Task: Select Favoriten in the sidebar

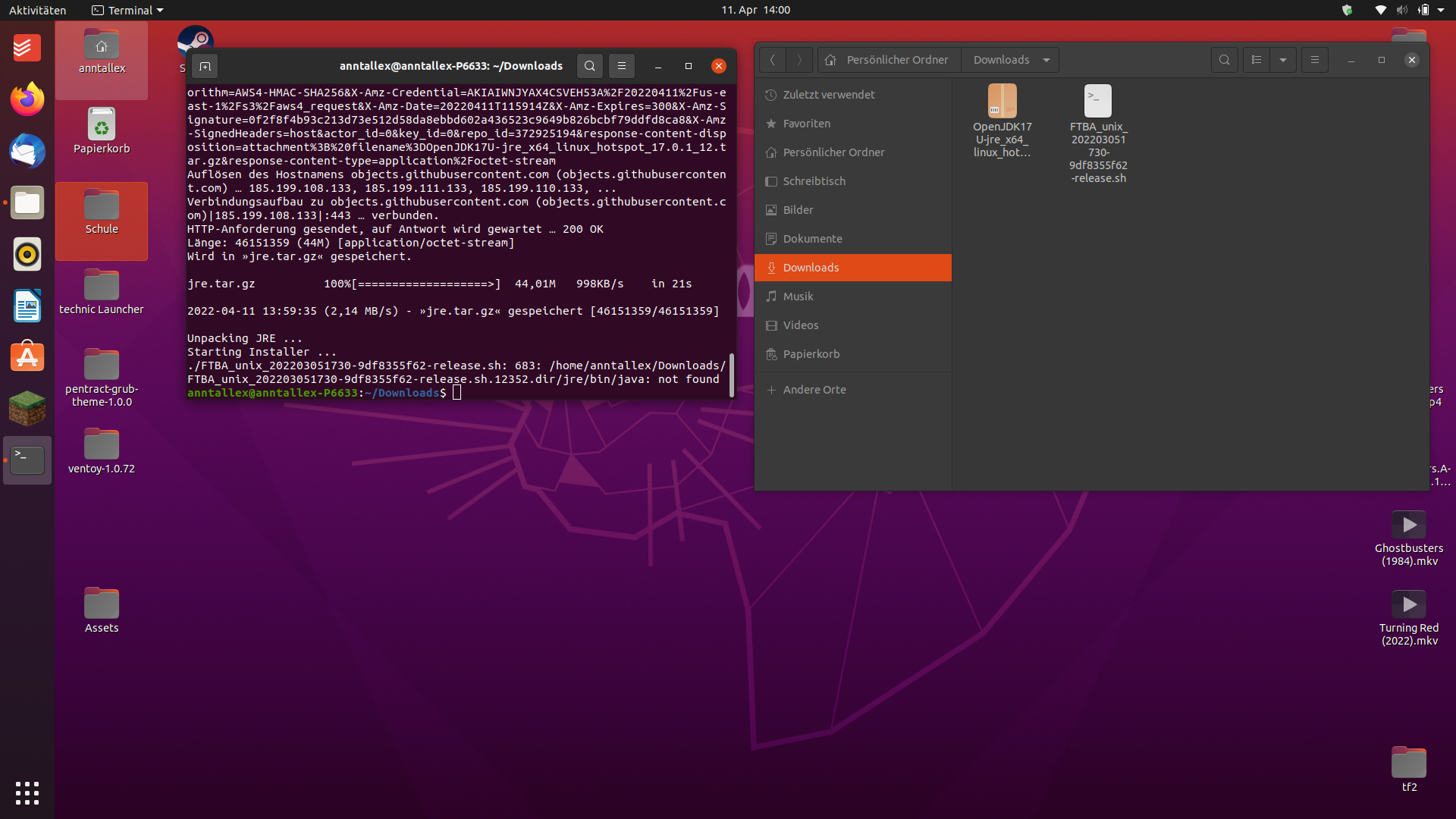Action: pyautogui.click(x=852, y=124)
